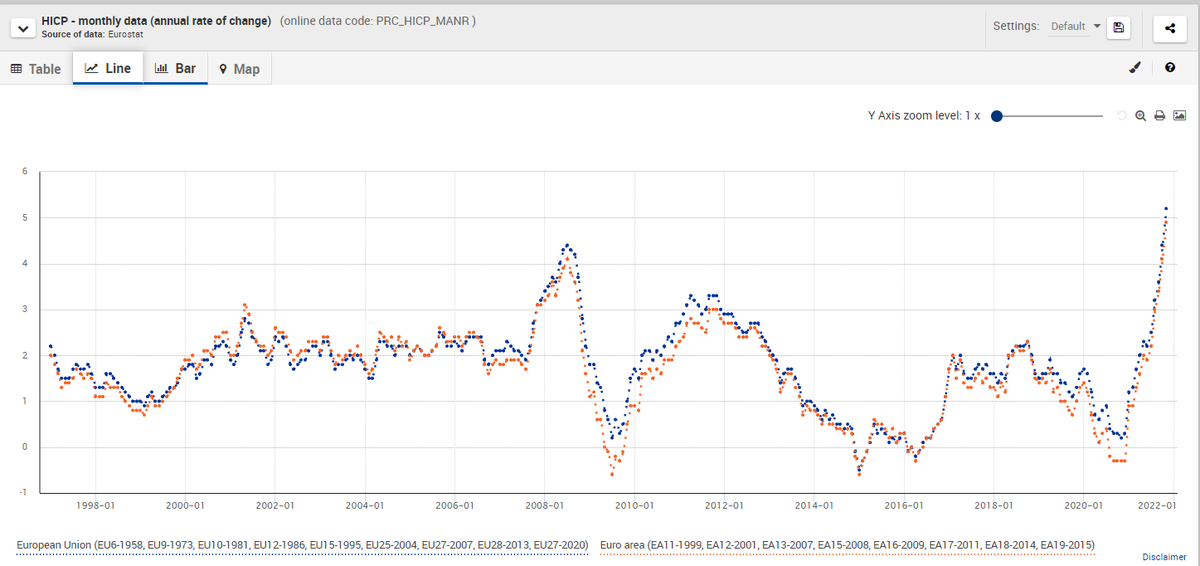Viewport: 1200px width, 566px height.
Task: Activate the magnifier zoom-in icon
Action: [x=1141, y=116]
